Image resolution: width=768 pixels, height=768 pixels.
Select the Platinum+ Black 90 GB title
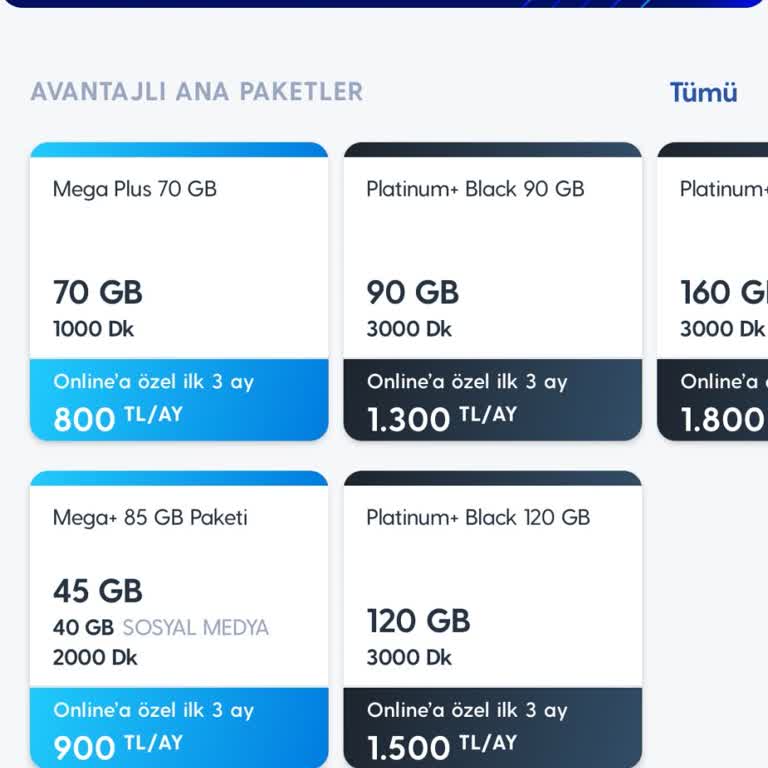click(x=475, y=189)
